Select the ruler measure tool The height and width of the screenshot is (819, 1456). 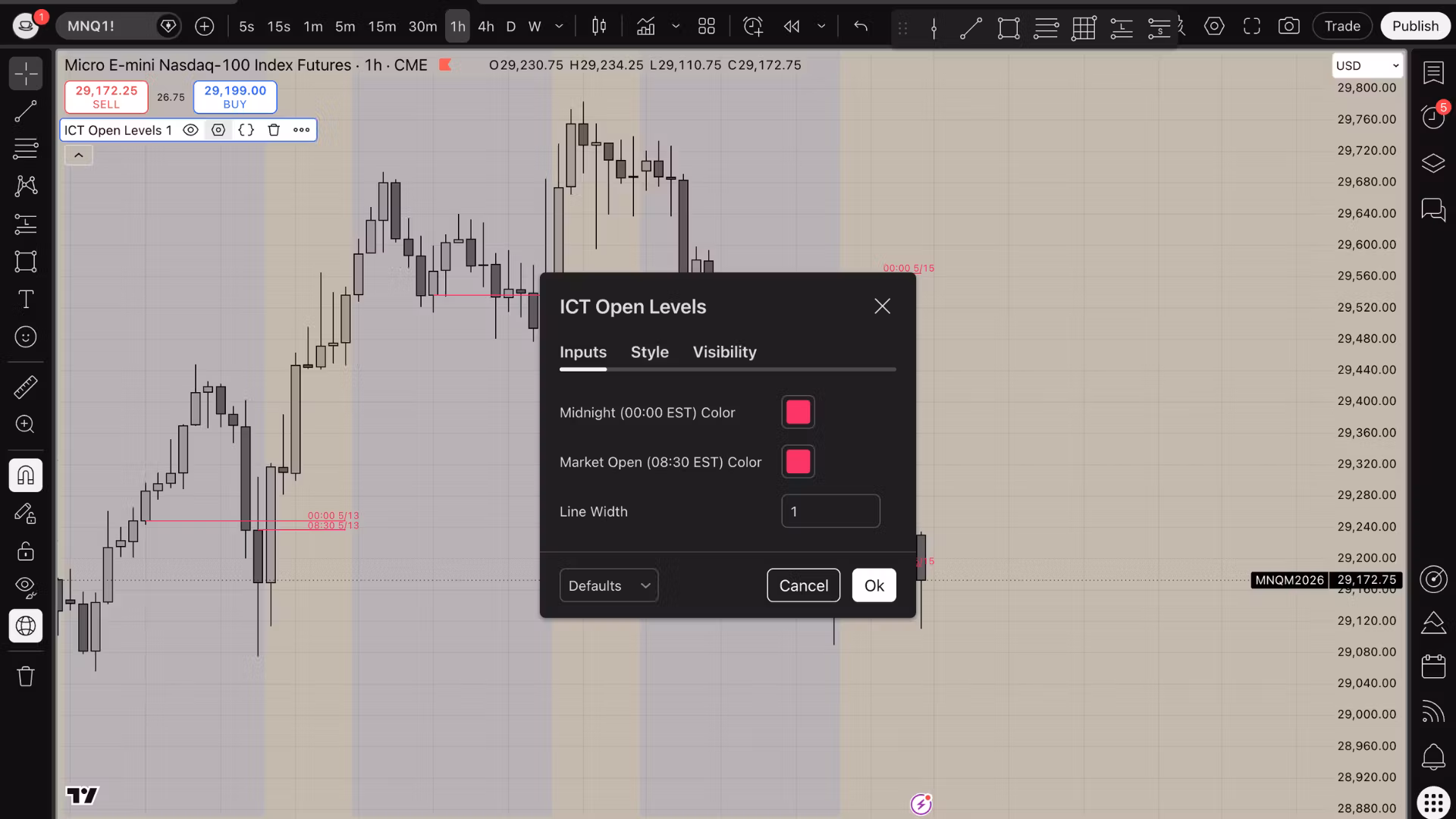[26, 387]
